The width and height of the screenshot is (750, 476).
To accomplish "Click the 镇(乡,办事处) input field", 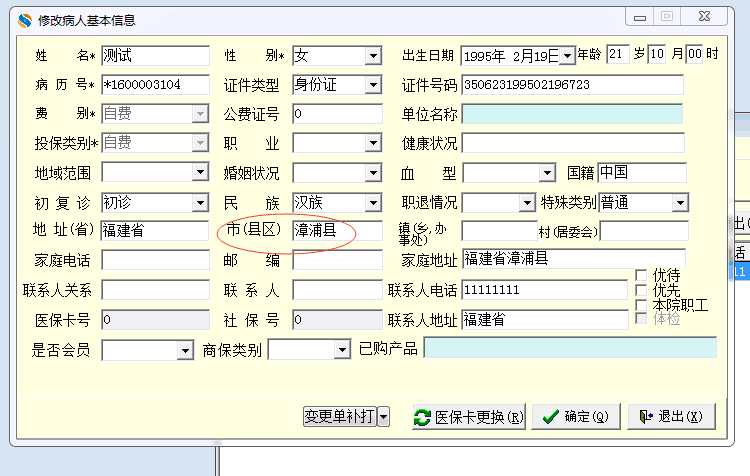I will (x=500, y=231).
